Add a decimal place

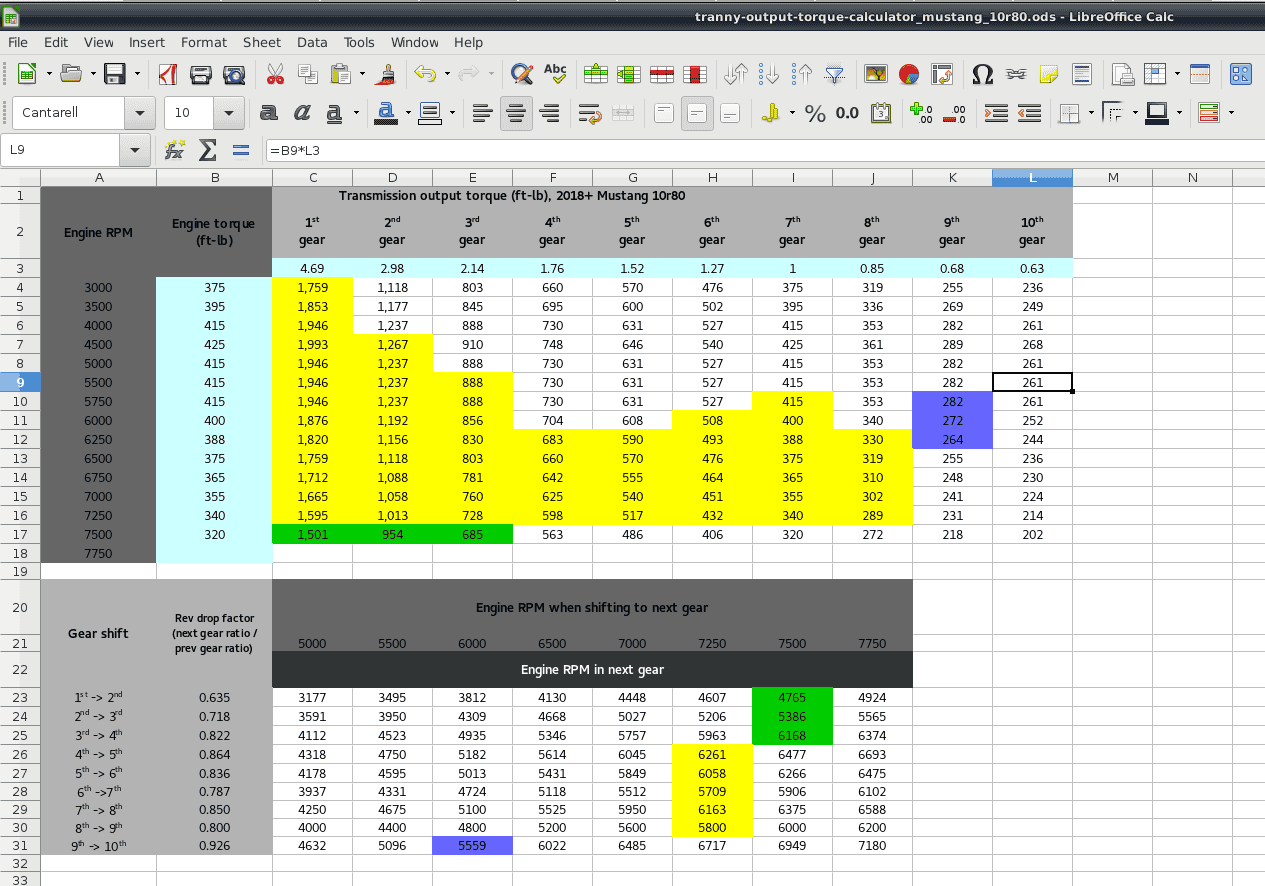tap(922, 113)
